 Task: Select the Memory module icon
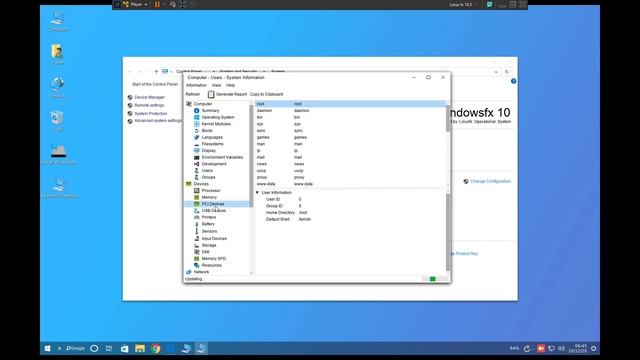coord(196,197)
